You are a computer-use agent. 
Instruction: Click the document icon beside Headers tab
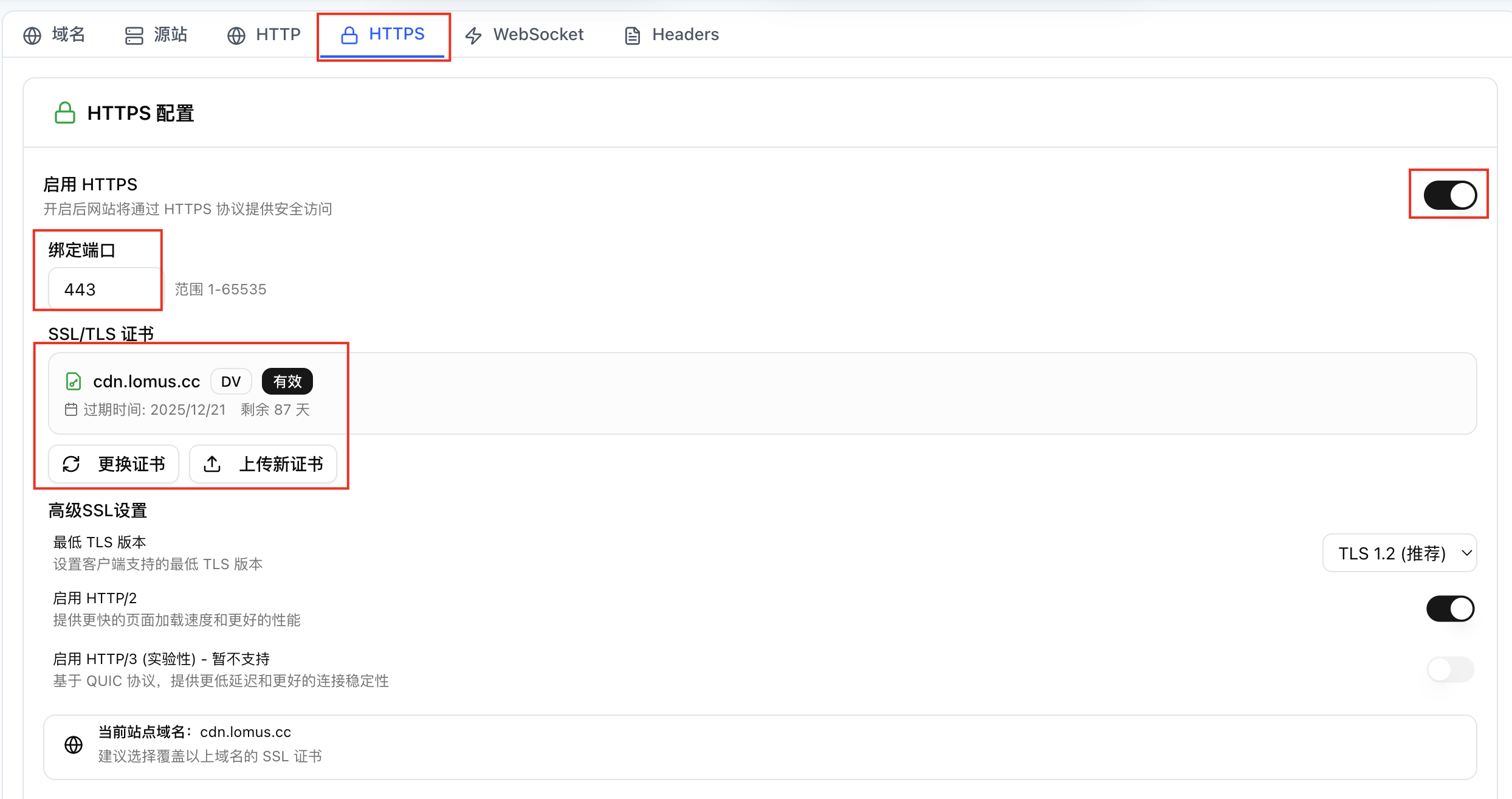632,35
